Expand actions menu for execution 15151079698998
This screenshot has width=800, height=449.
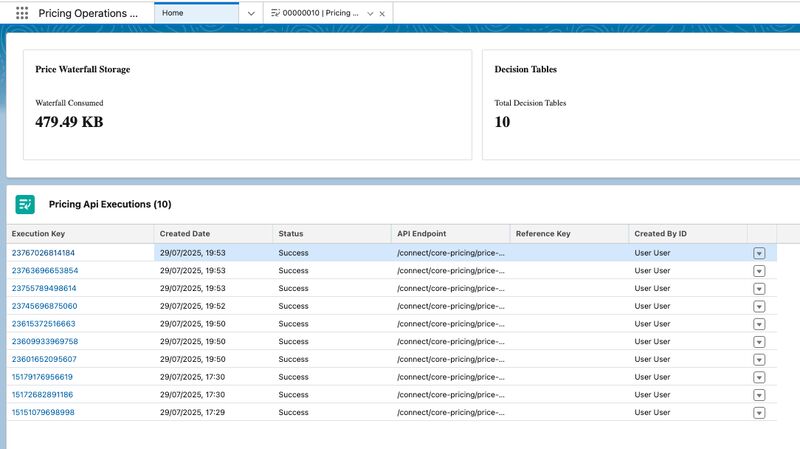coord(759,413)
